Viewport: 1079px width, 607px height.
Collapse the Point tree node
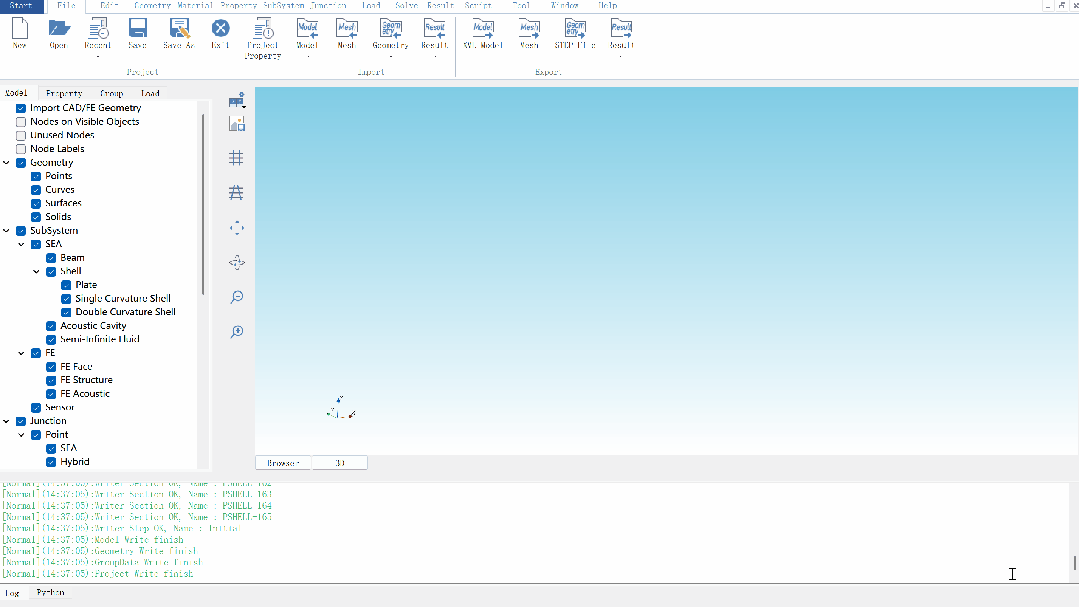pos(21,435)
